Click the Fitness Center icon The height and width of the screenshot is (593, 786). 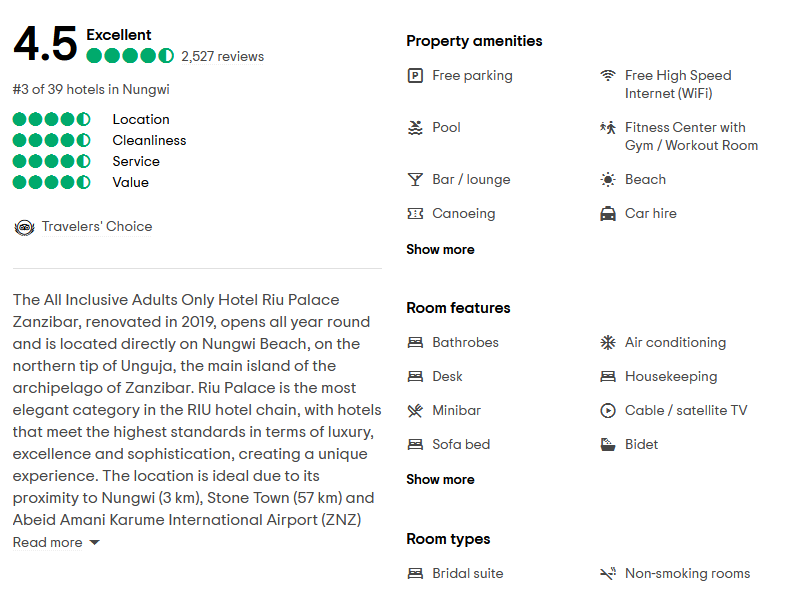607,128
